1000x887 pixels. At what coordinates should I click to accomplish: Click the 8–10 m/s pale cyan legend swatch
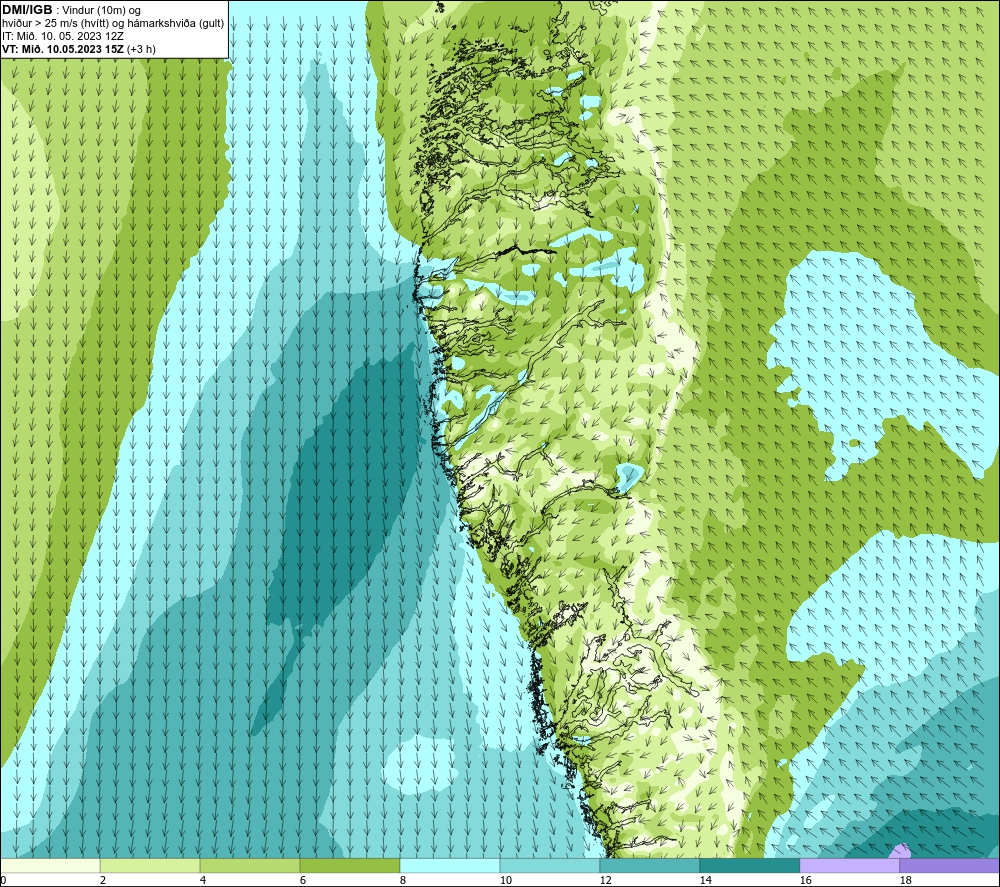click(450, 865)
